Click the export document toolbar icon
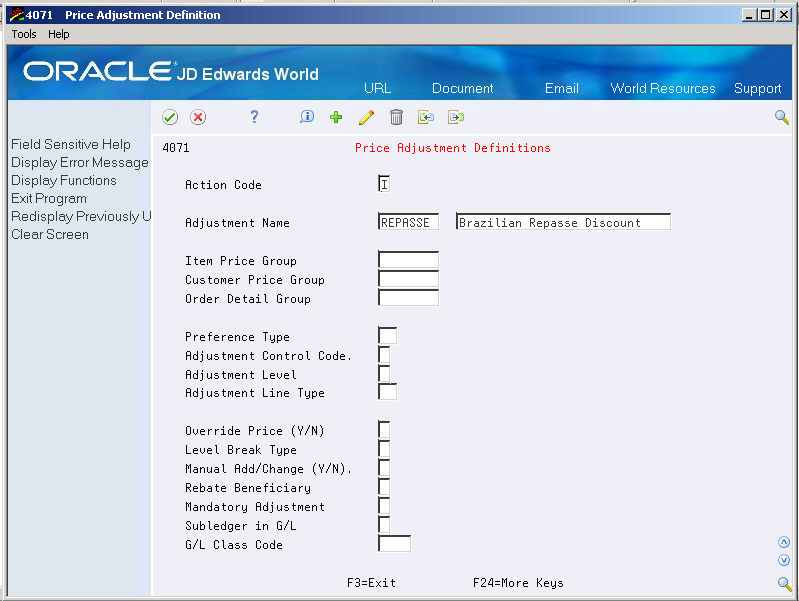799x601 pixels. click(x=456, y=117)
